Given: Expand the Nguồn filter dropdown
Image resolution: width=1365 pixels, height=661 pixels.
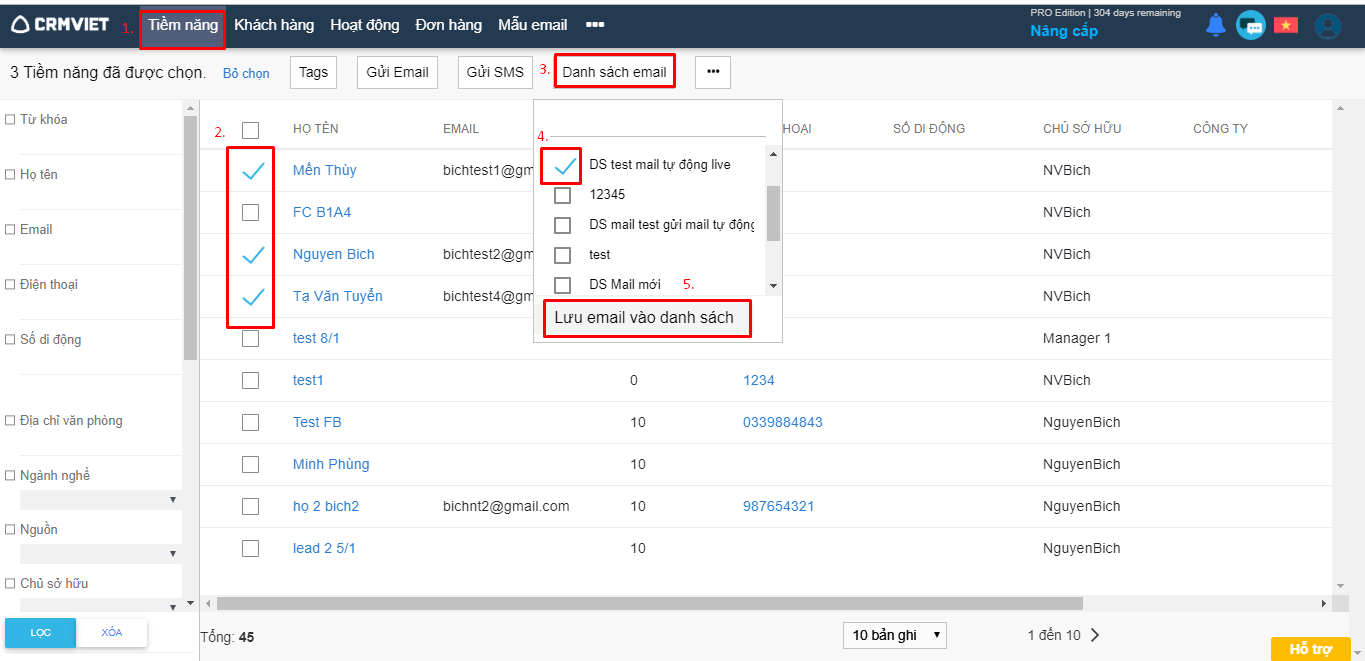Looking at the screenshot, I should pyautogui.click(x=100, y=553).
